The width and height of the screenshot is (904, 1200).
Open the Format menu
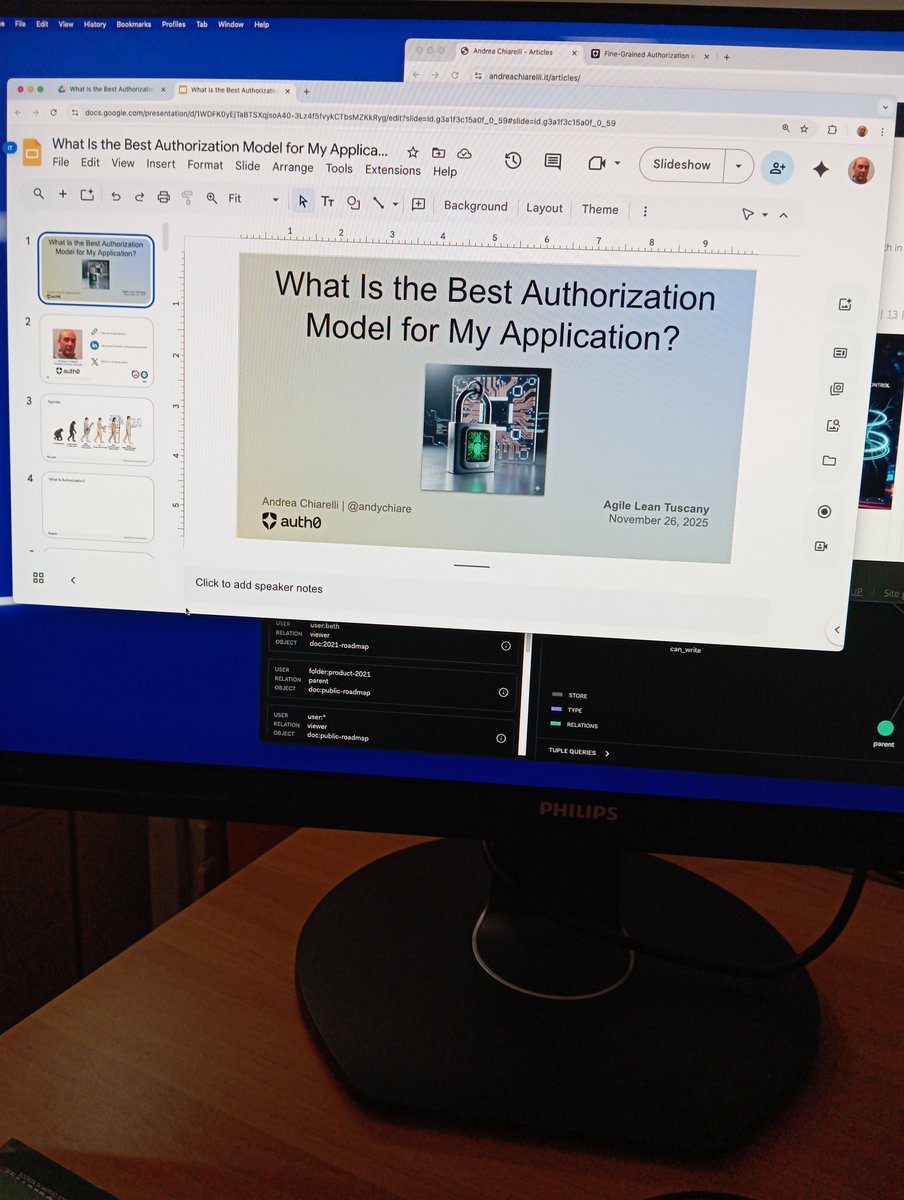pos(205,165)
